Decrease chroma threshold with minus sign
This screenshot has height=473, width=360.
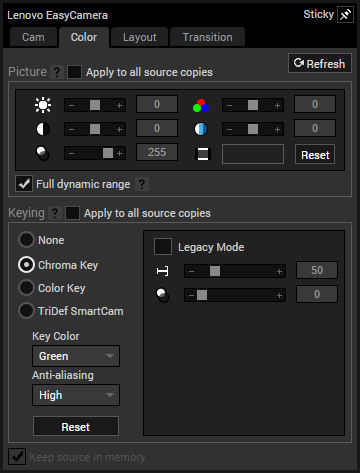coord(191,271)
